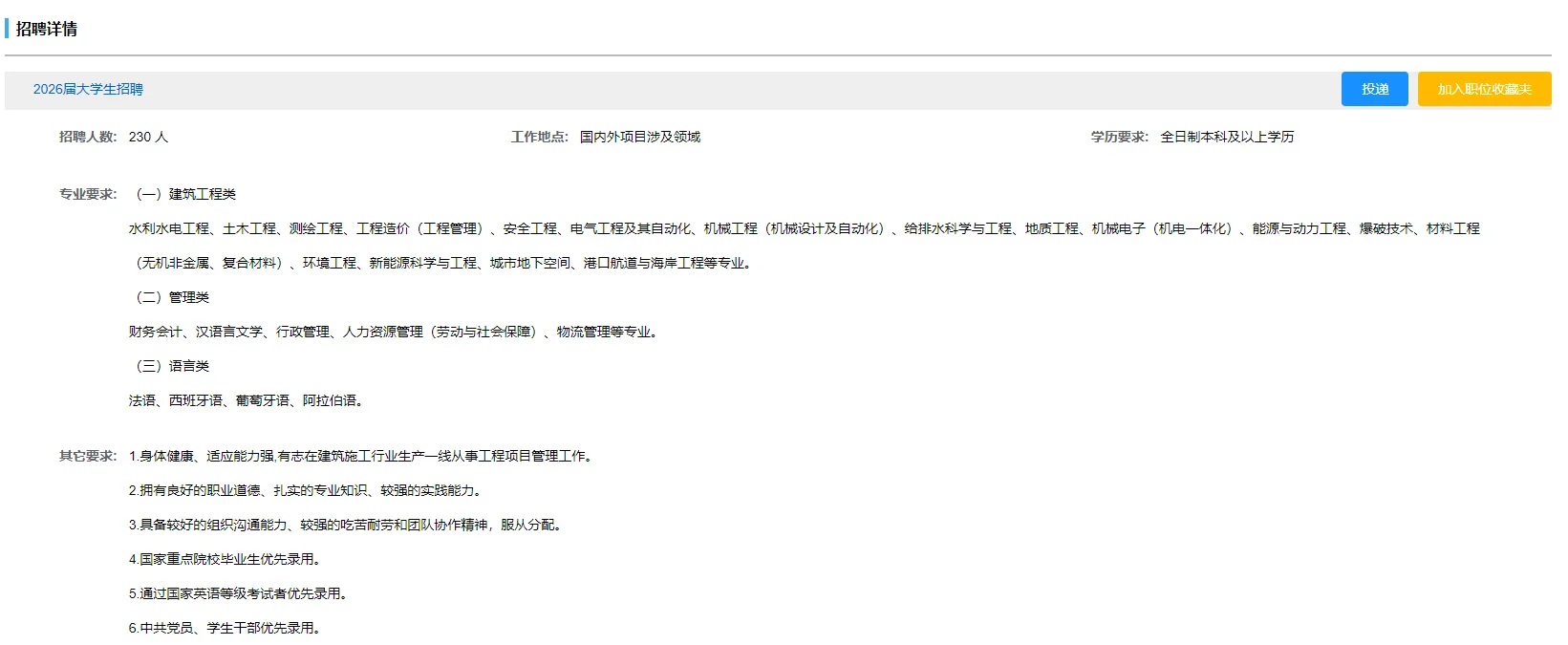Click the 全日制本科及以上学历 education value

[x=1227, y=137]
